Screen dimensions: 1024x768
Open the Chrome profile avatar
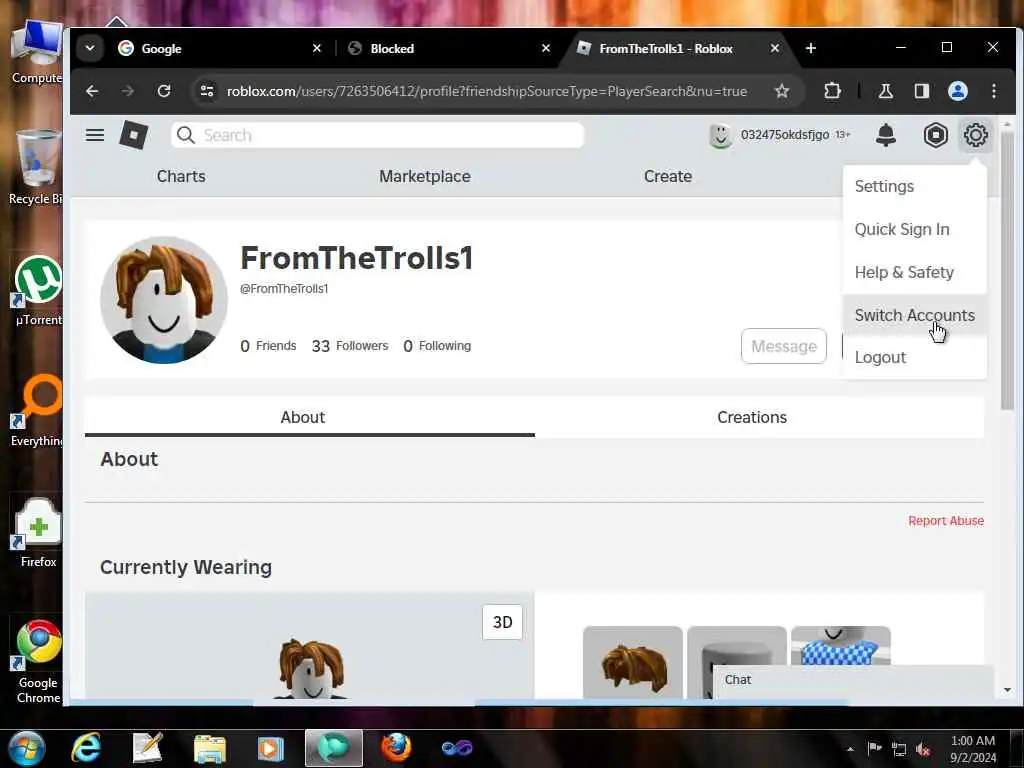[x=957, y=91]
